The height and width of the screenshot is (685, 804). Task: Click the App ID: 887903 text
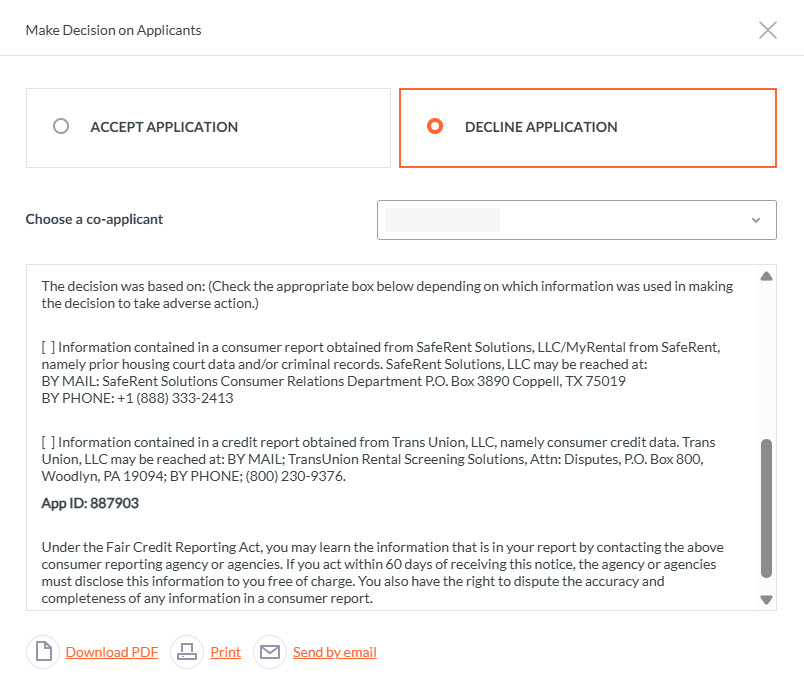click(90, 503)
